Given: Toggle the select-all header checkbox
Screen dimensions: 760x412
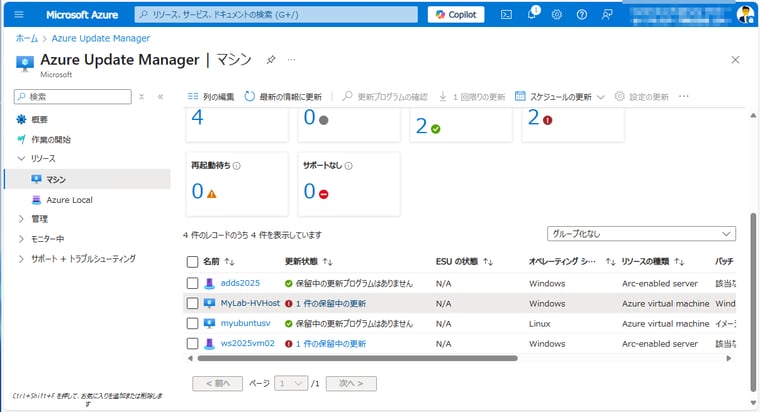Looking at the screenshot, I should (192, 262).
